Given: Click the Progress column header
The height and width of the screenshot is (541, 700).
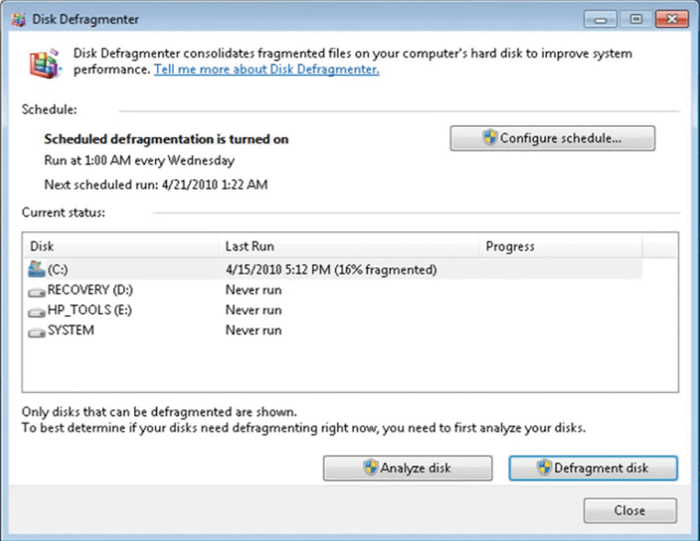Looking at the screenshot, I should (x=560, y=246).
